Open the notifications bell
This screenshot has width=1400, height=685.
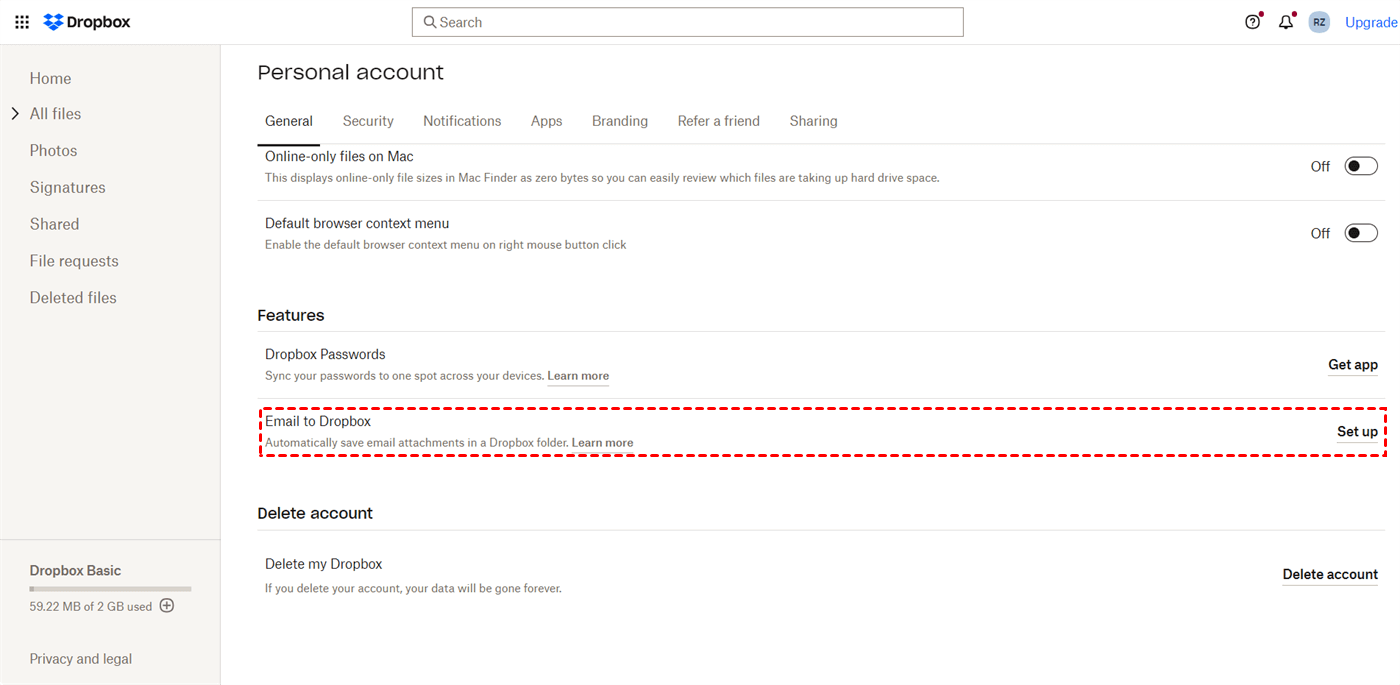pos(1286,22)
